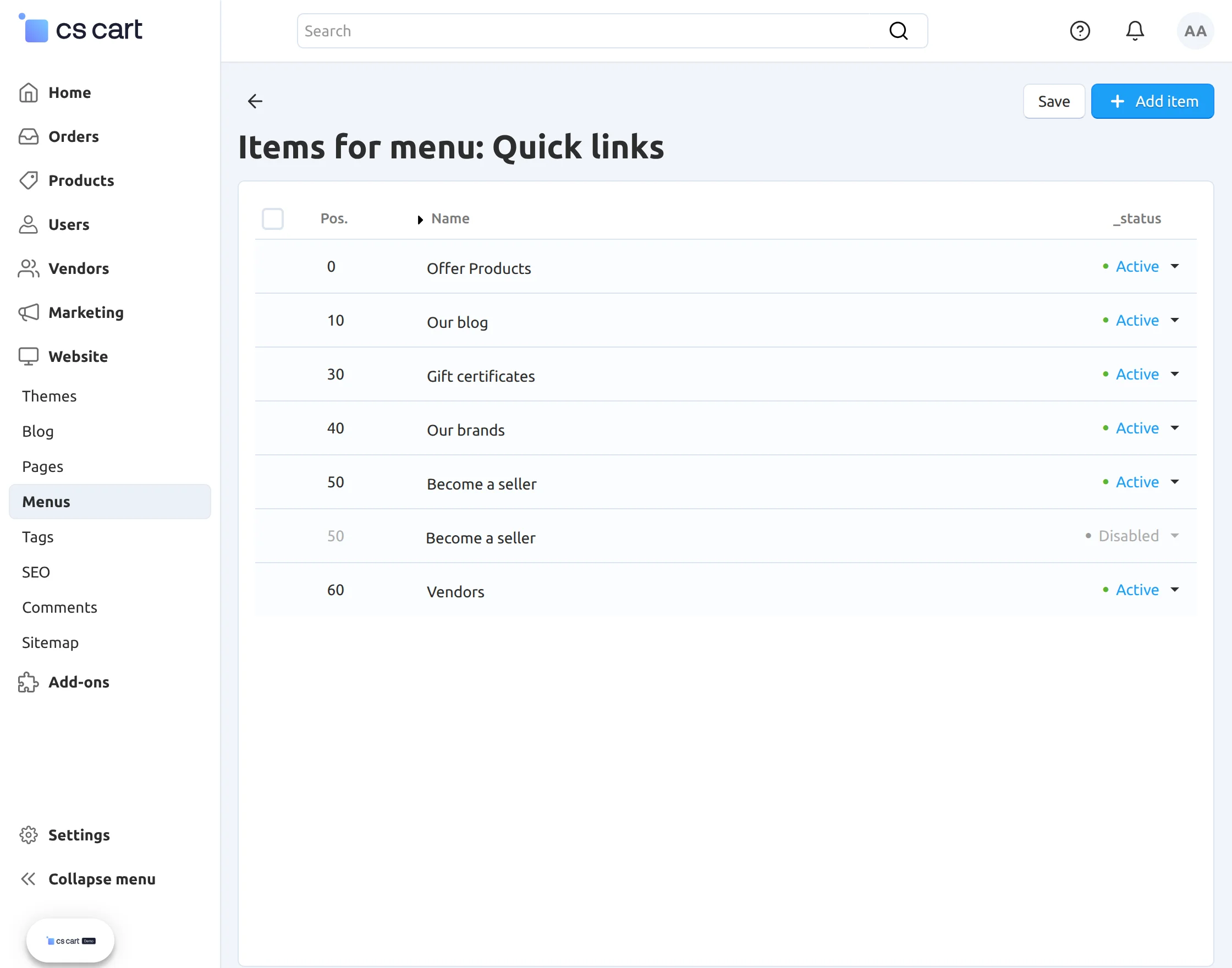This screenshot has width=1232, height=968.
Task: Open the SEO sidebar item
Action: [36, 572]
